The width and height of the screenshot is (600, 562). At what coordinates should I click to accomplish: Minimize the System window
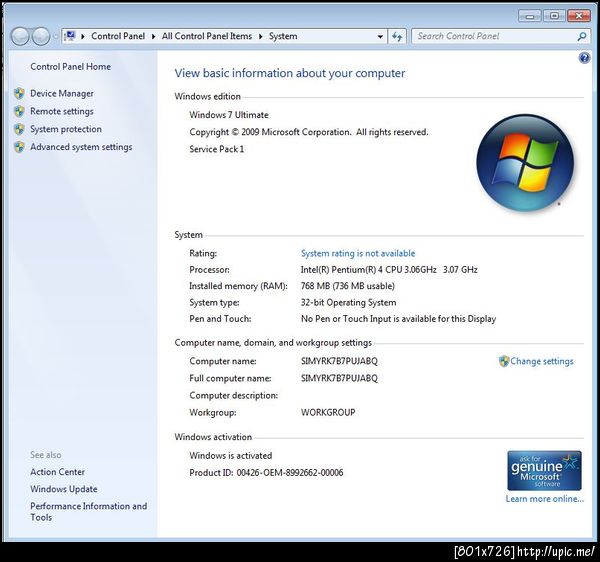coord(530,16)
